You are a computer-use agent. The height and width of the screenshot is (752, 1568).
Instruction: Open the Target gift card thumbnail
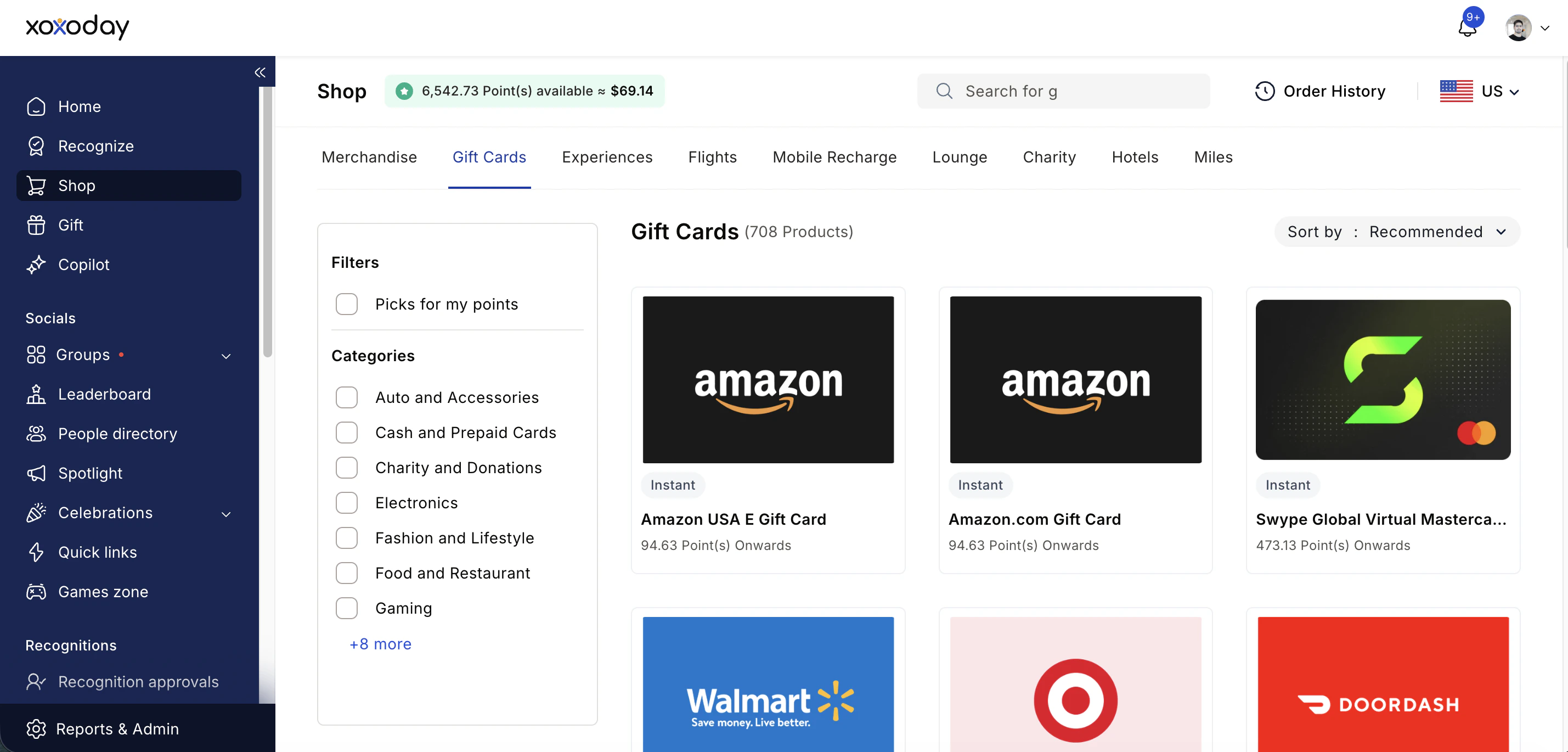tap(1075, 684)
